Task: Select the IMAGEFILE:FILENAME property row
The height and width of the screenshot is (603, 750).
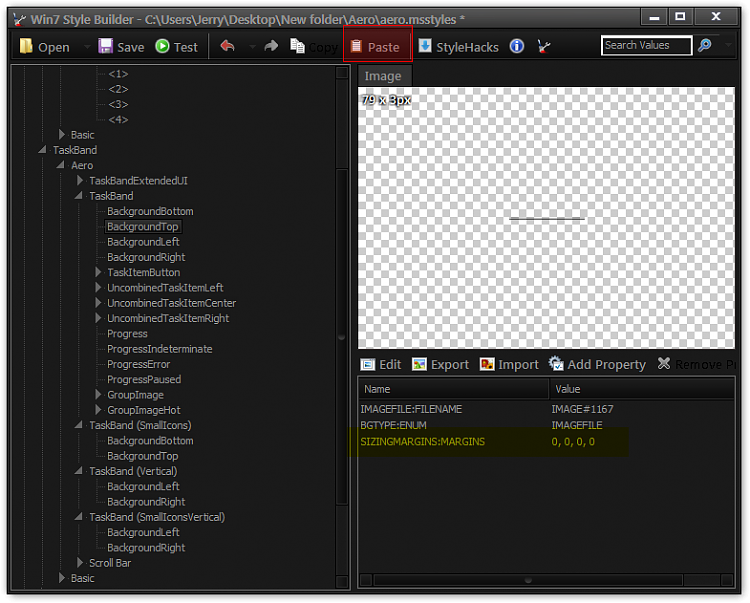Action: [546, 409]
